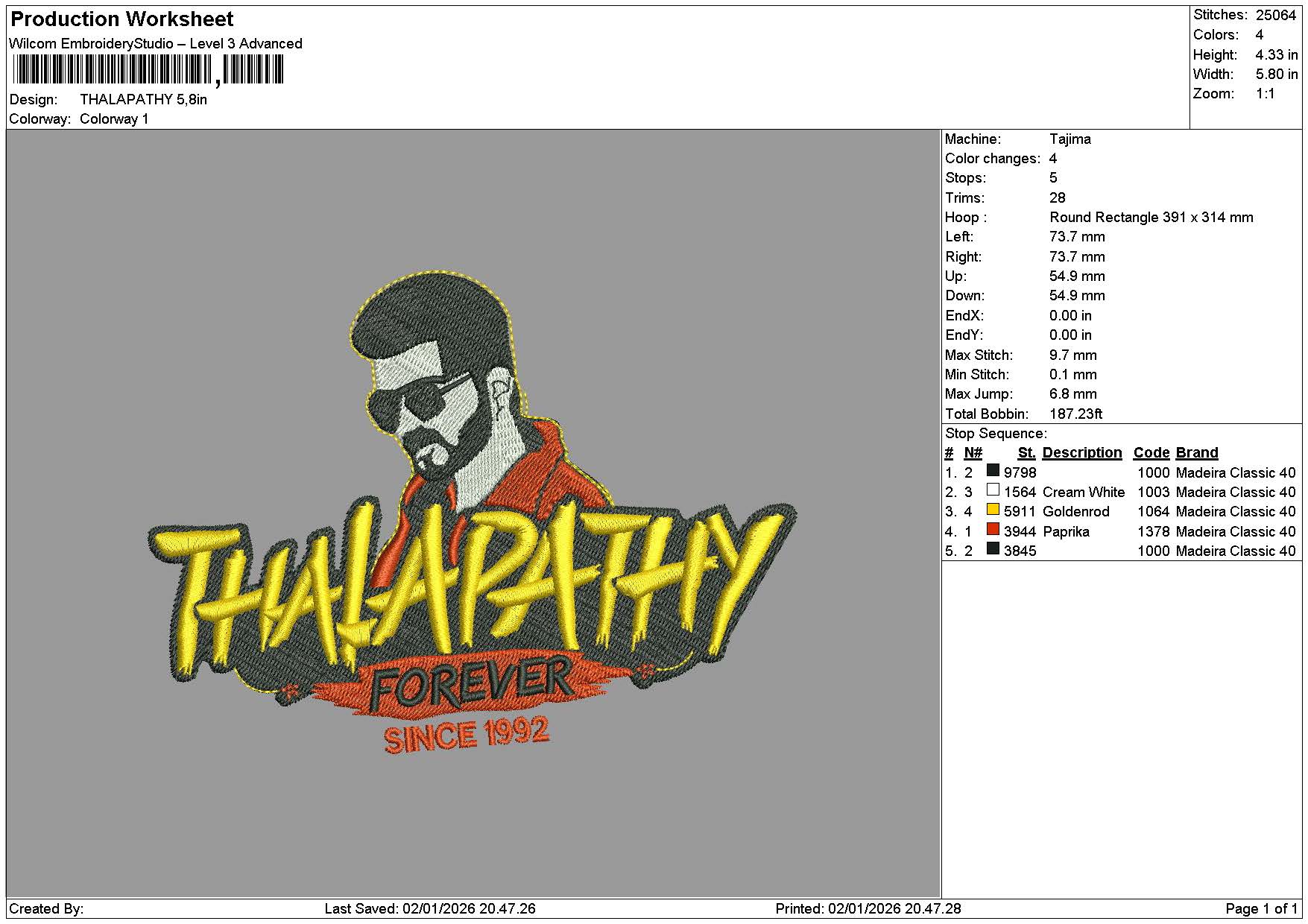Click the 'Stops:' label
This screenshot has width=1308, height=924.
[965, 178]
